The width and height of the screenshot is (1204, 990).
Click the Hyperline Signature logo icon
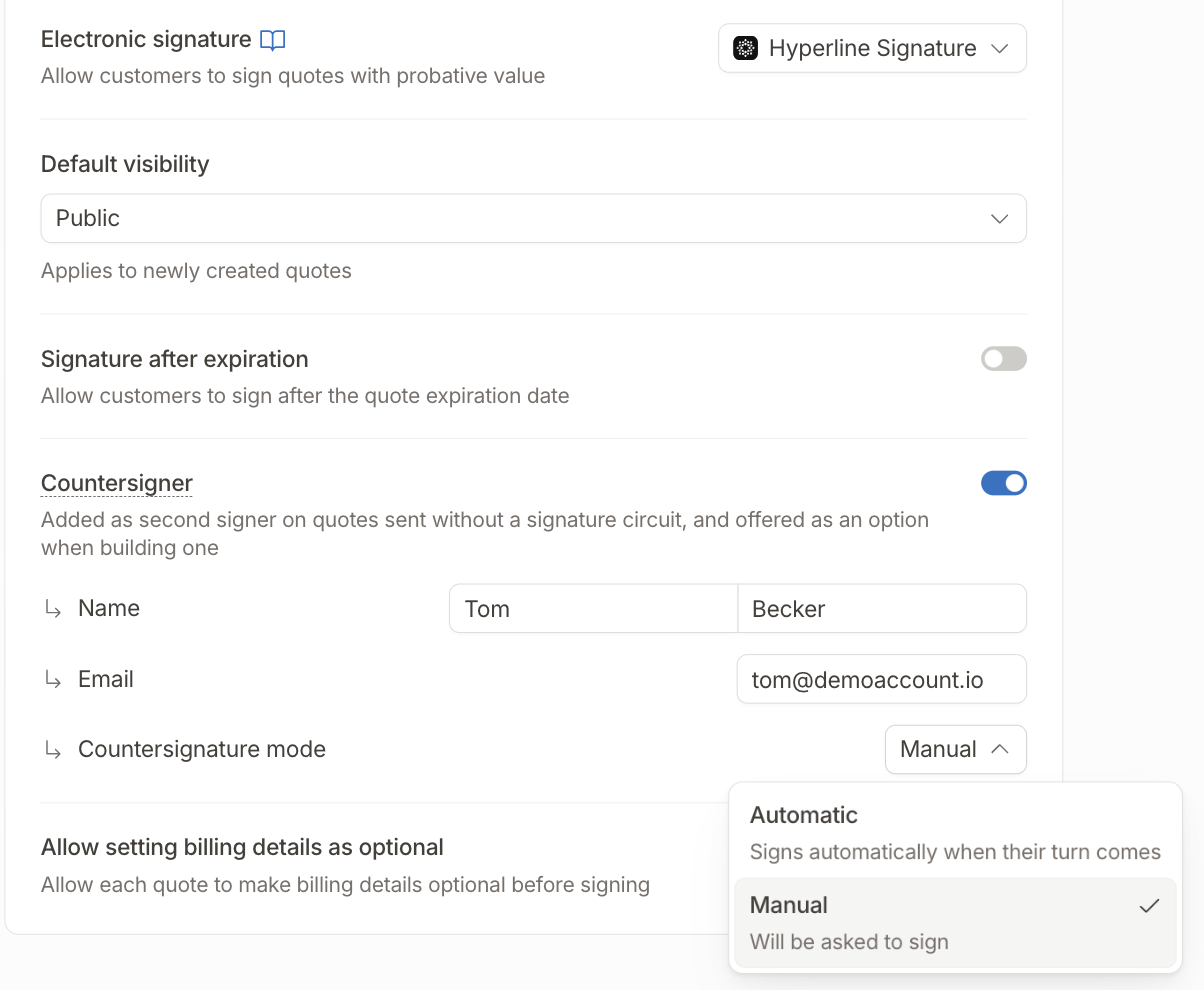pyautogui.click(x=745, y=48)
